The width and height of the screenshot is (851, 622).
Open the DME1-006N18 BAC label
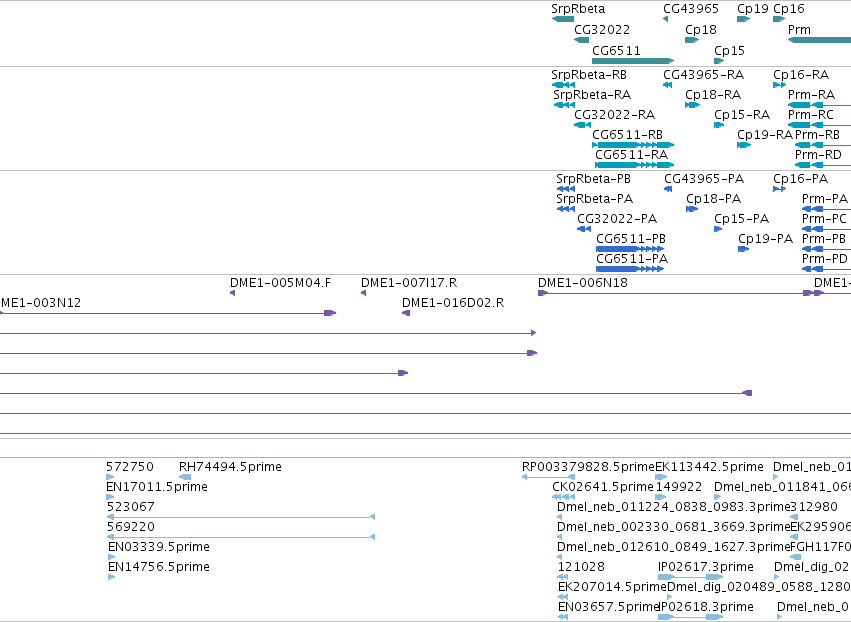582,283
